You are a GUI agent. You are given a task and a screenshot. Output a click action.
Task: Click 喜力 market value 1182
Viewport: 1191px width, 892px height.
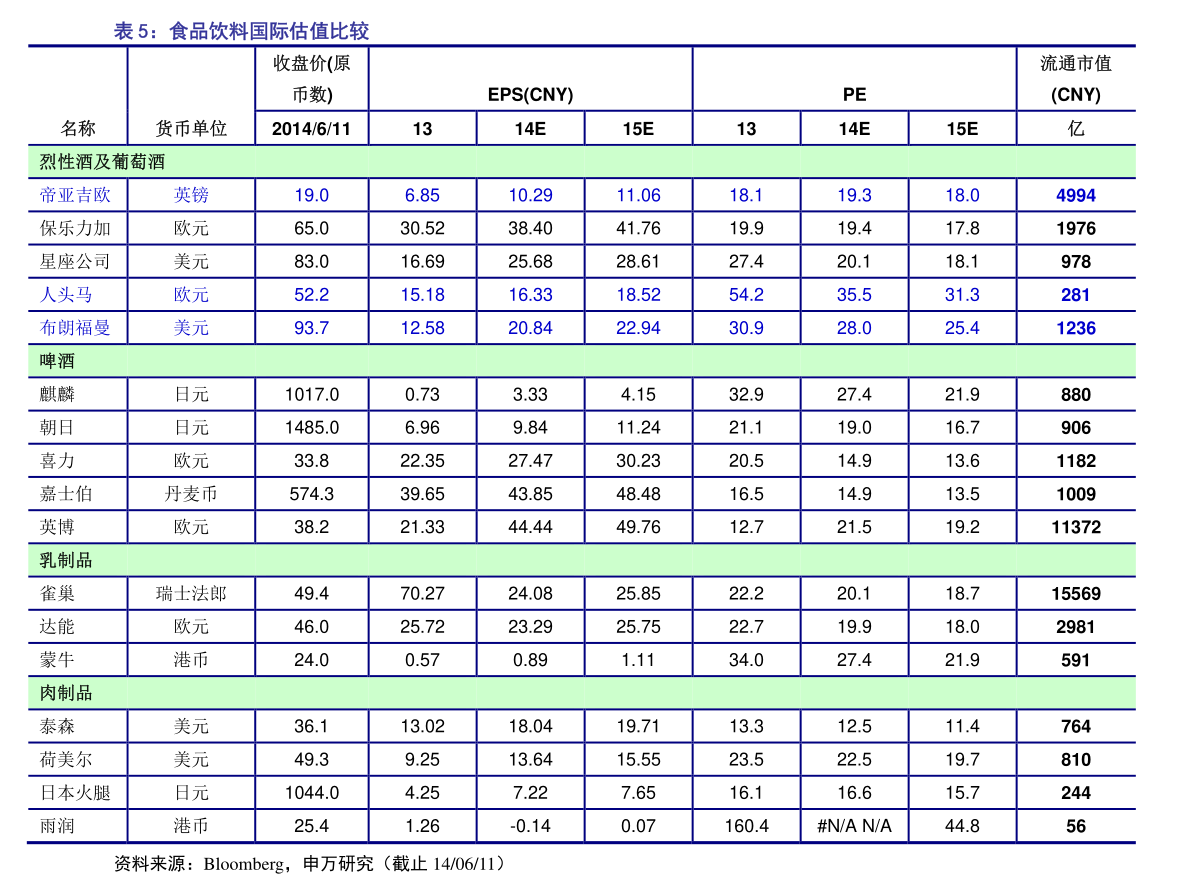[1076, 460]
